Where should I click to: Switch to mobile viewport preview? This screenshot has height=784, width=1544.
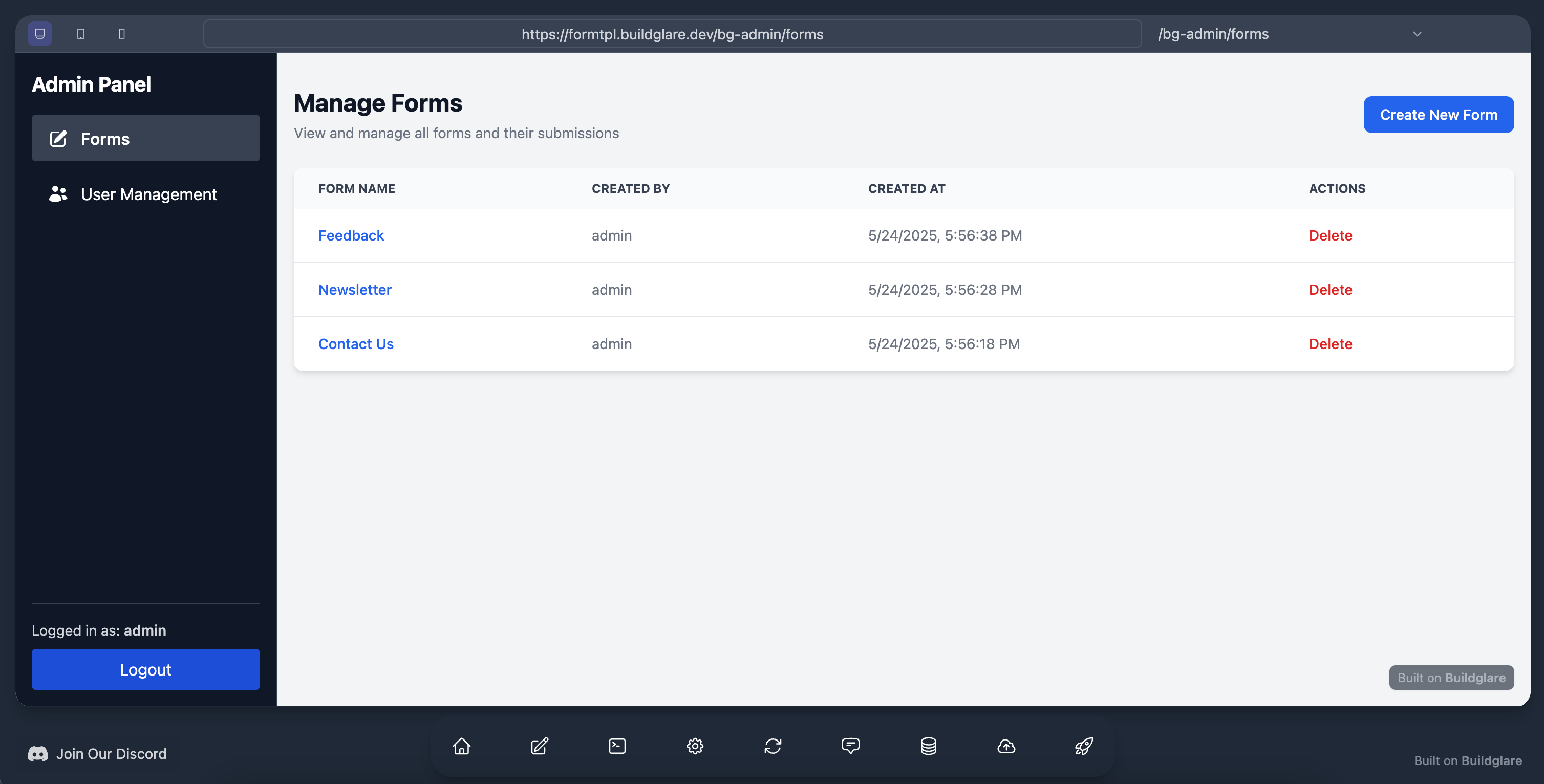(x=122, y=34)
